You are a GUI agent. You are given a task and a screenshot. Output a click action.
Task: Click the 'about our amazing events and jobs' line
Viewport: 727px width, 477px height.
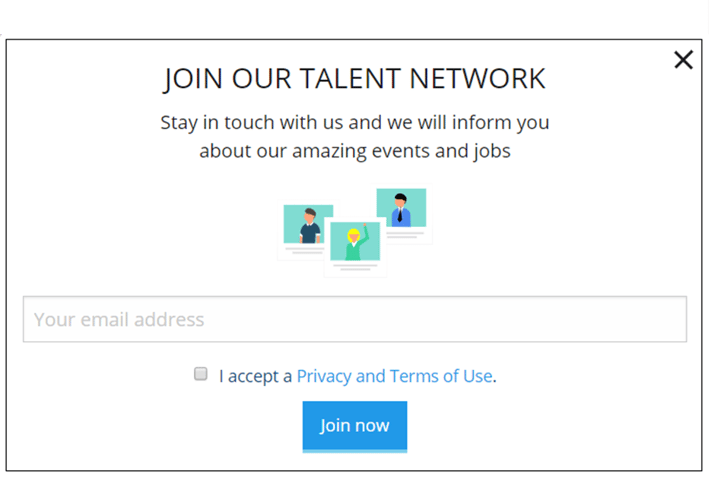355,151
